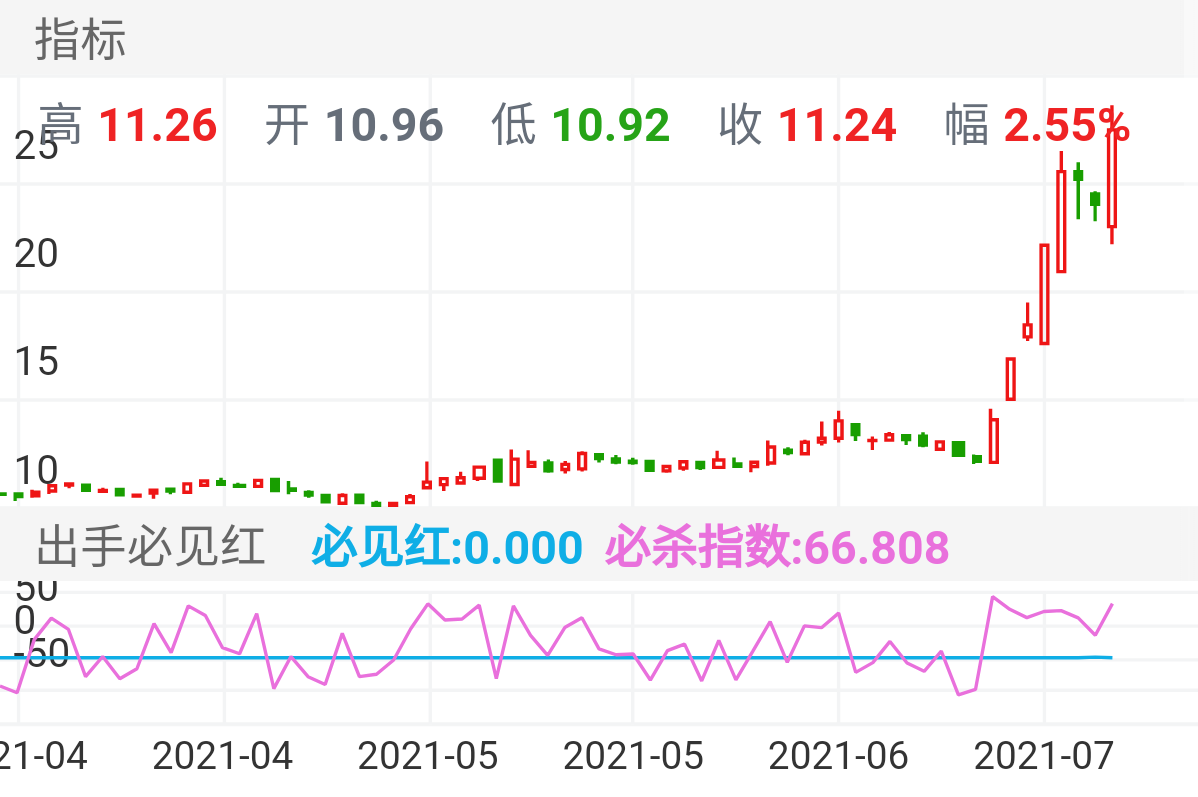Screen dimensions: 1198x797
Task: Click the closing price 11.24
Action: (837, 126)
